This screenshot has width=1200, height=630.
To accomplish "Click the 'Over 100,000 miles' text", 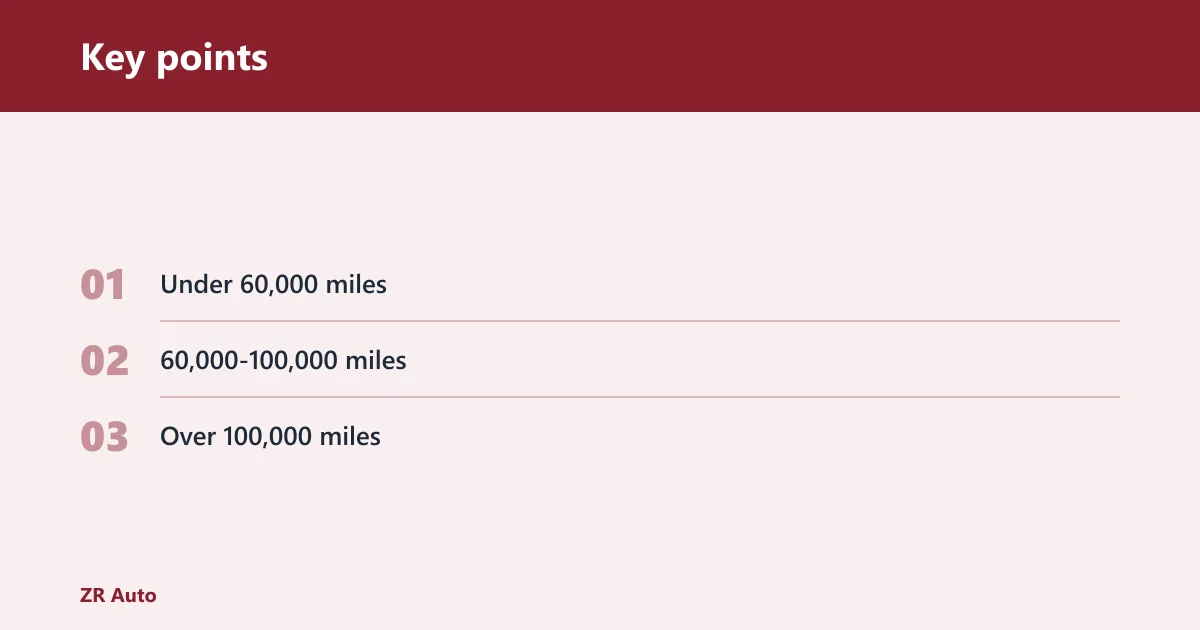I will 270,437.
